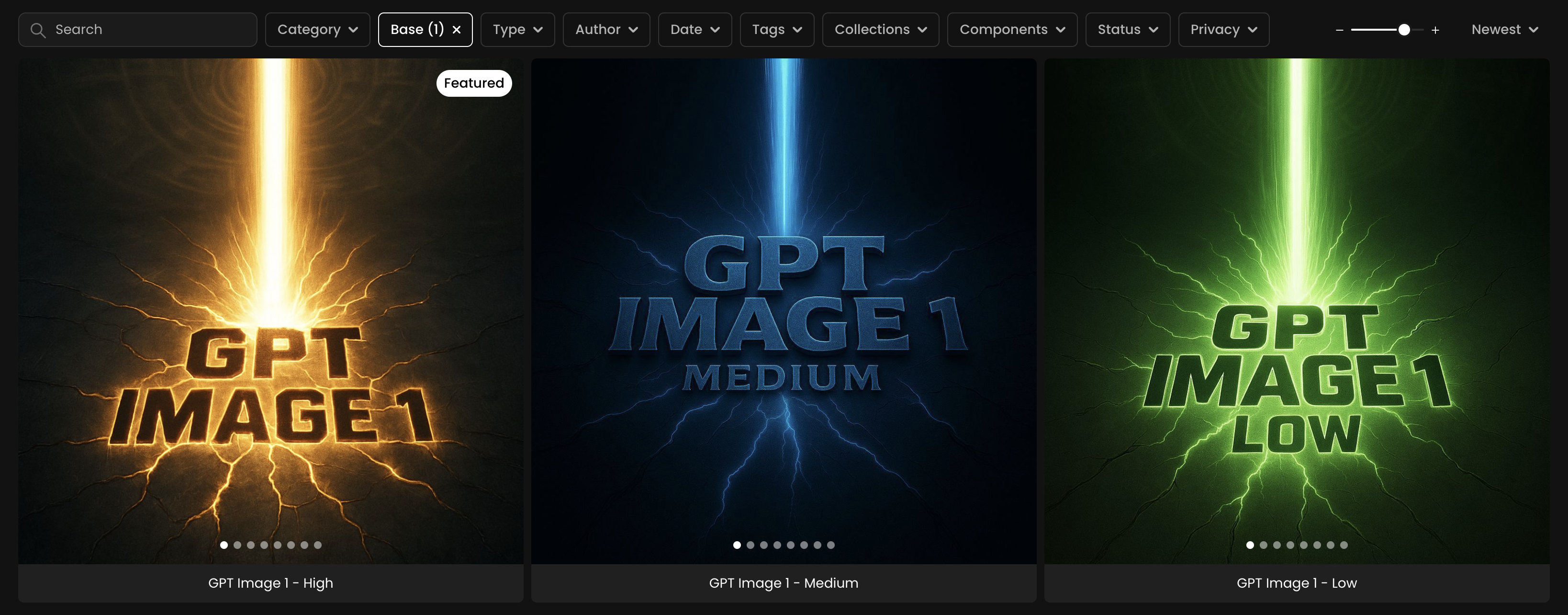This screenshot has height=615, width=1568.
Task: Click the Featured badge on High card
Action: click(x=473, y=83)
